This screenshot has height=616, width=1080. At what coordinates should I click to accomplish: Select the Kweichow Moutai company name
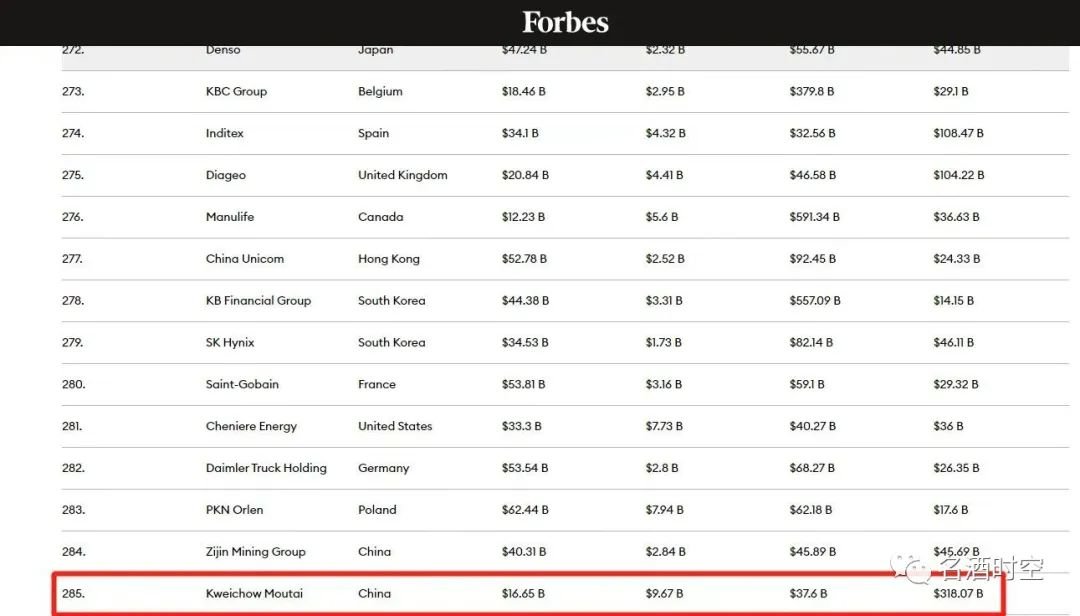(254, 593)
